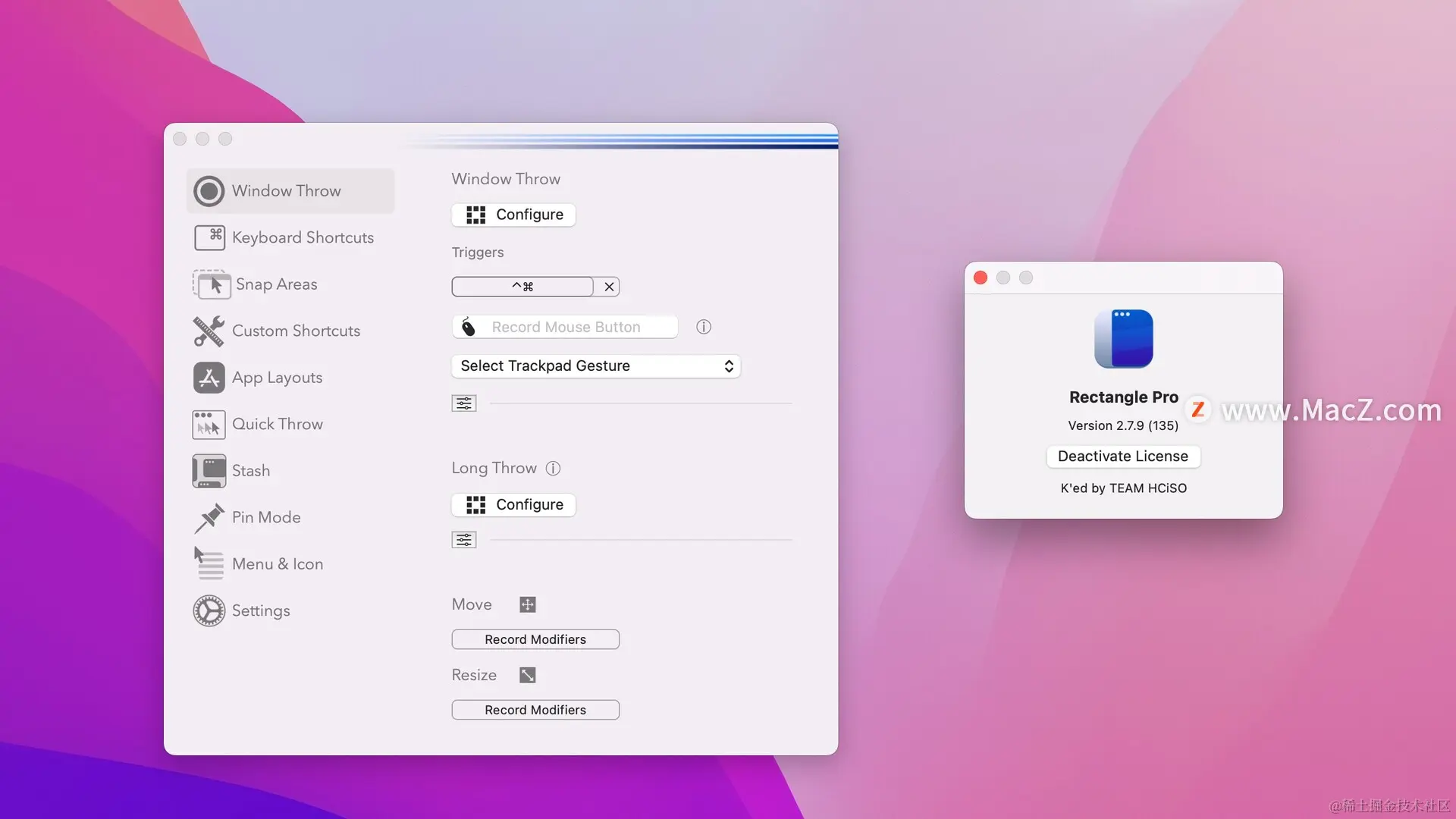Click the Deactivate License button
The height and width of the screenshot is (819, 1456).
pyautogui.click(x=1122, y=457)
